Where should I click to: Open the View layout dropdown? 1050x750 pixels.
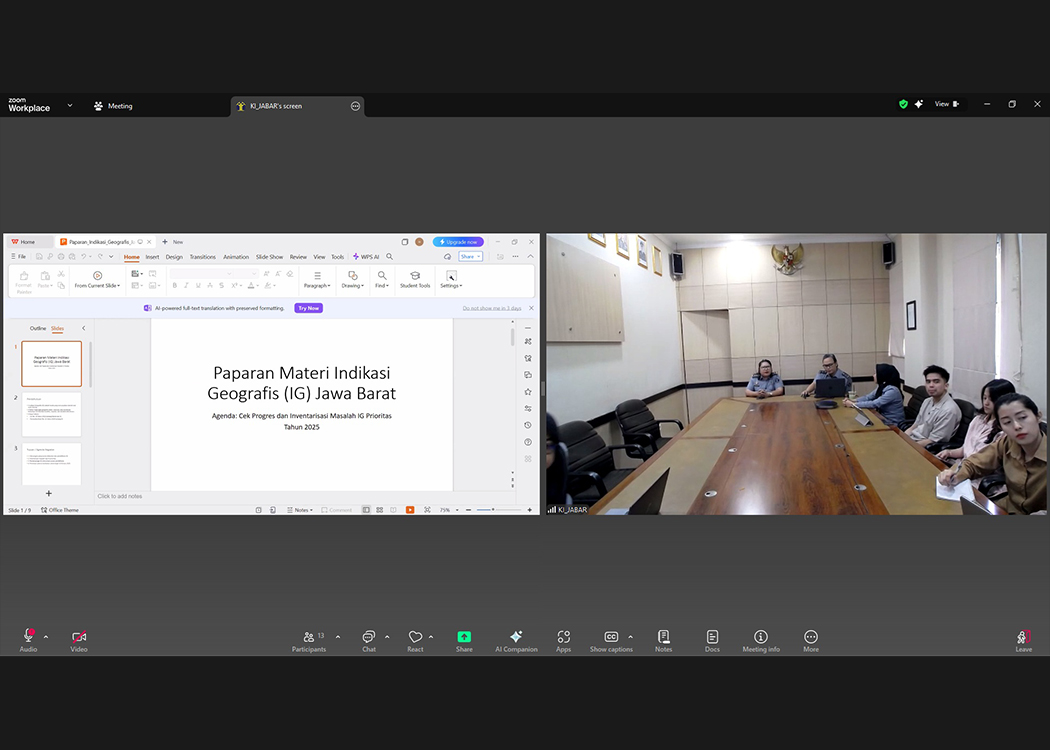946,105
